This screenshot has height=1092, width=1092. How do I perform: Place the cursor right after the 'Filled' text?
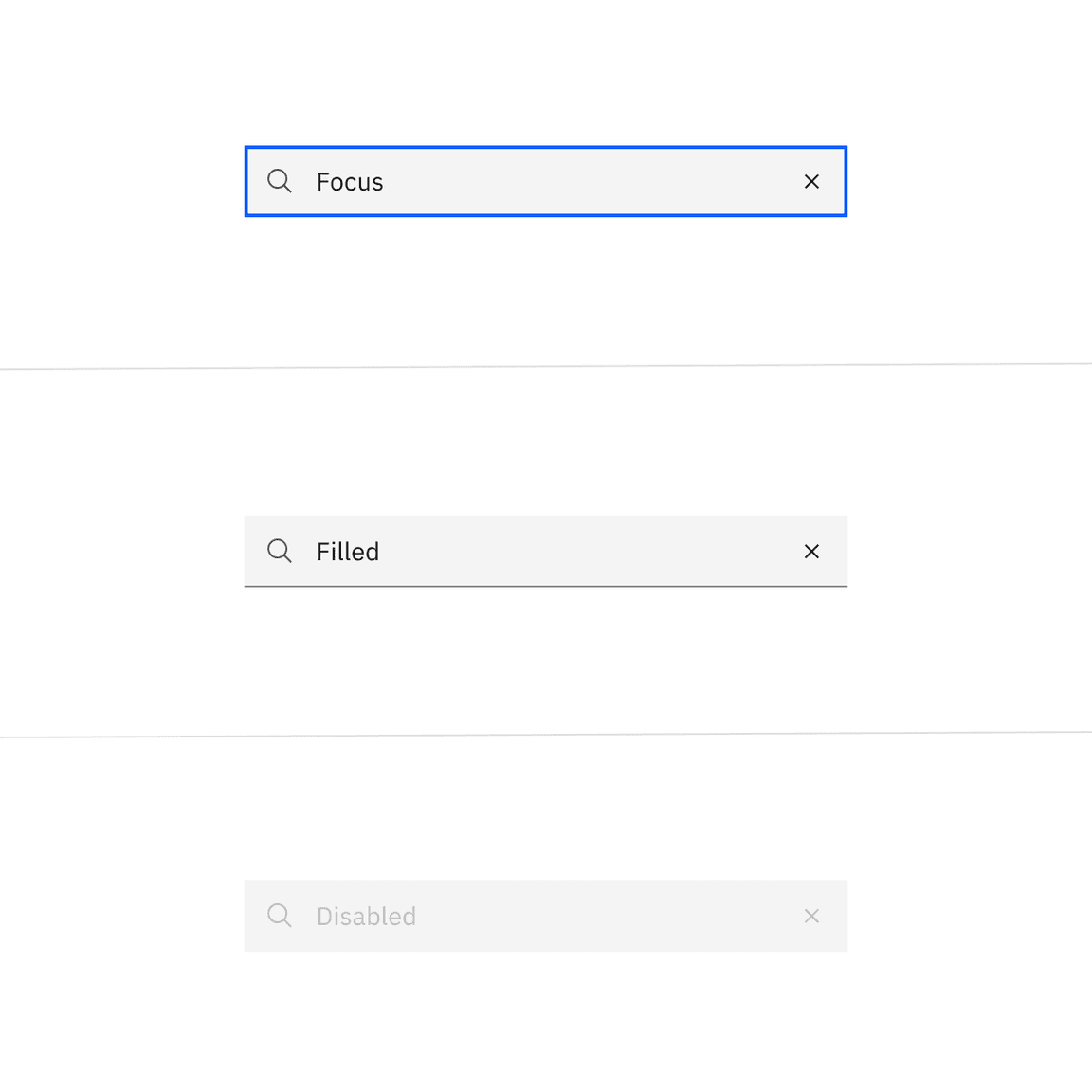pos(382,552)
